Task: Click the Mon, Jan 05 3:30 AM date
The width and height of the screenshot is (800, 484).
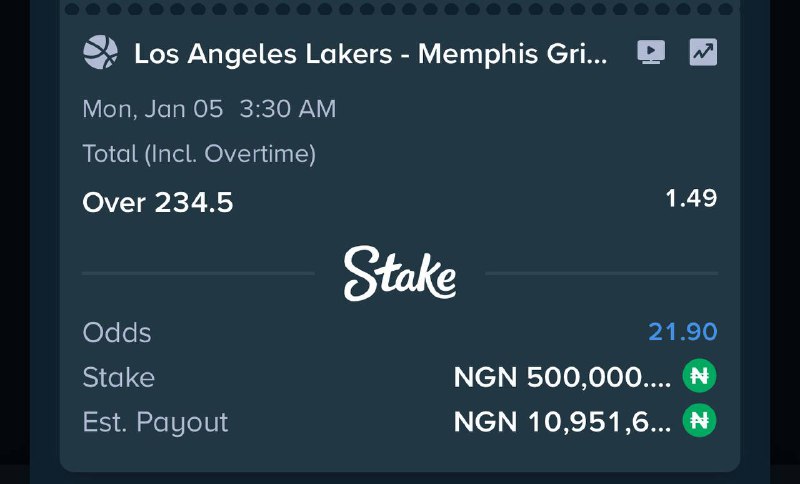Action: click(209, 109)
